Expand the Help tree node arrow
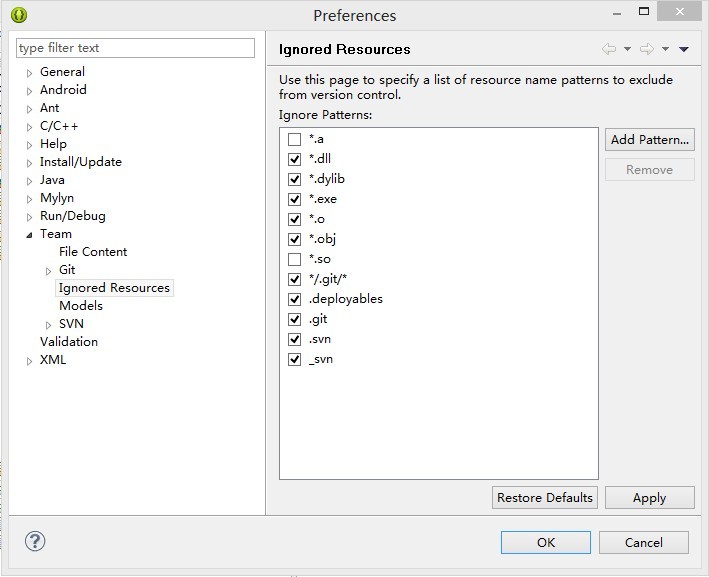The height and width of the screenshot is (577, 709). tap(29, 145)
